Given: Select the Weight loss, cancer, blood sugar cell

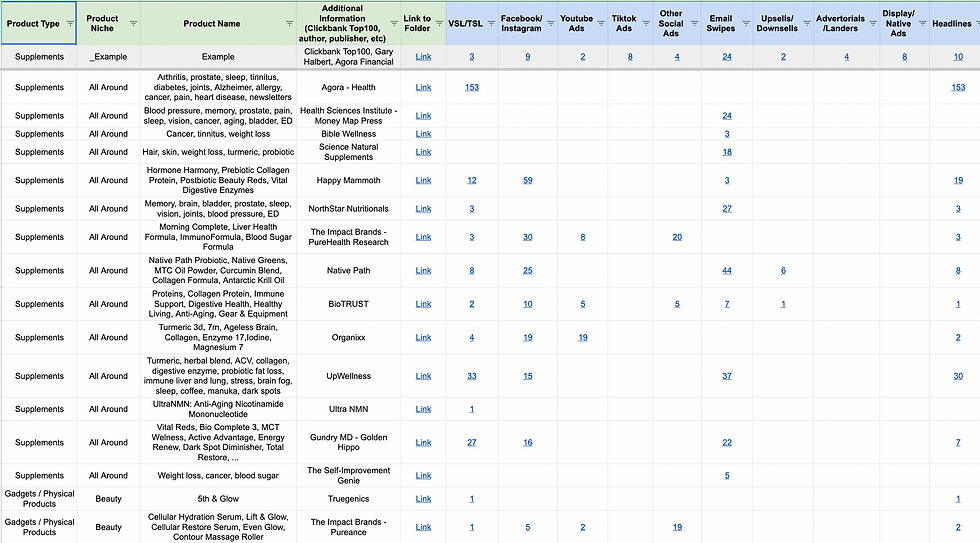Looking at the screenshot, I should pos(218,476).
